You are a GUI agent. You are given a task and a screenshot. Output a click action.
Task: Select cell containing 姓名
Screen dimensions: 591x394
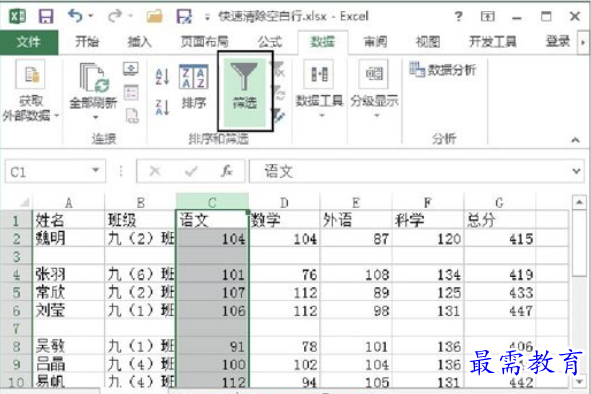tap(69, 220)
